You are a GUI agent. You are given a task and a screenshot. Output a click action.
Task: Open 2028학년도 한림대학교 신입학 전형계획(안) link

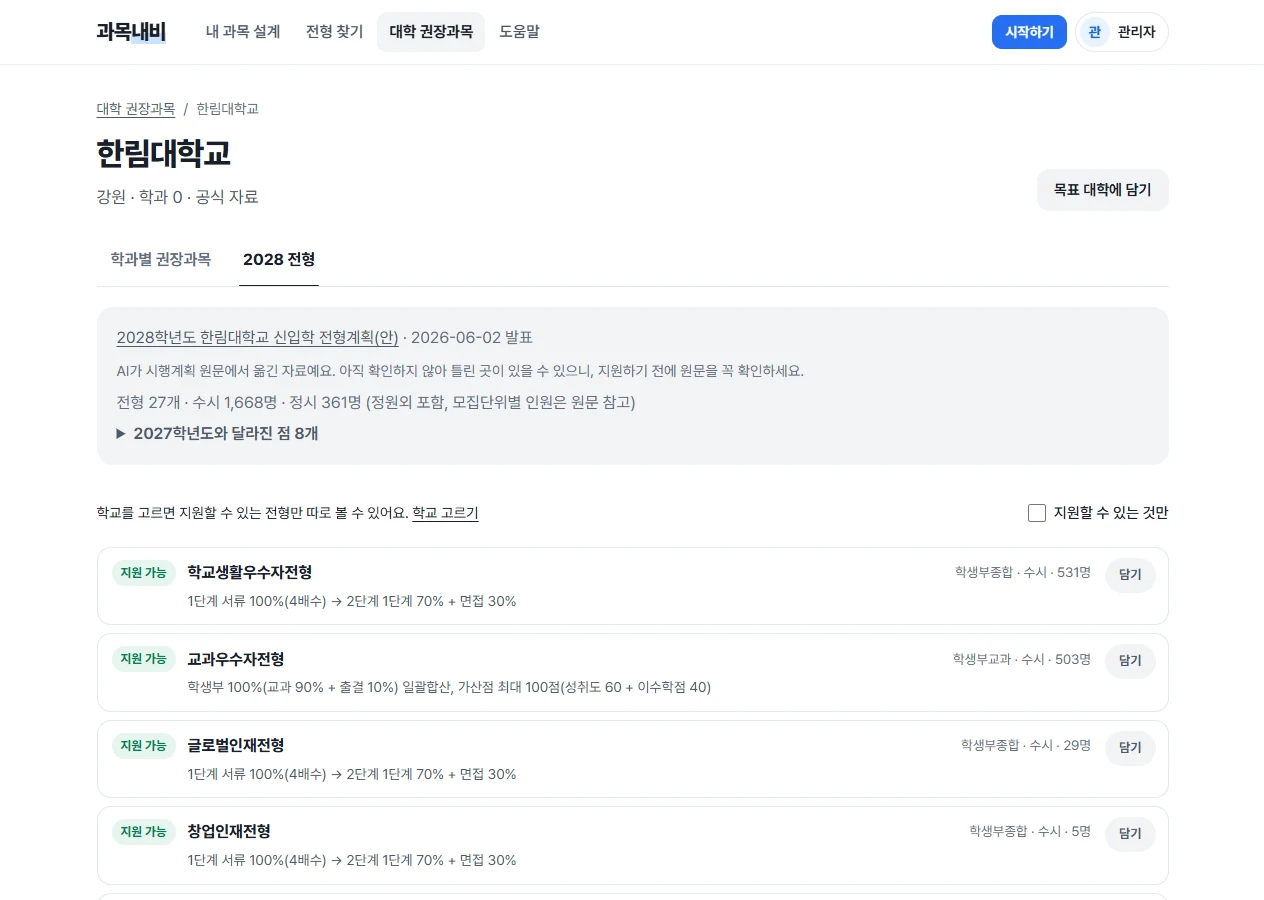(x=258, y=338)
